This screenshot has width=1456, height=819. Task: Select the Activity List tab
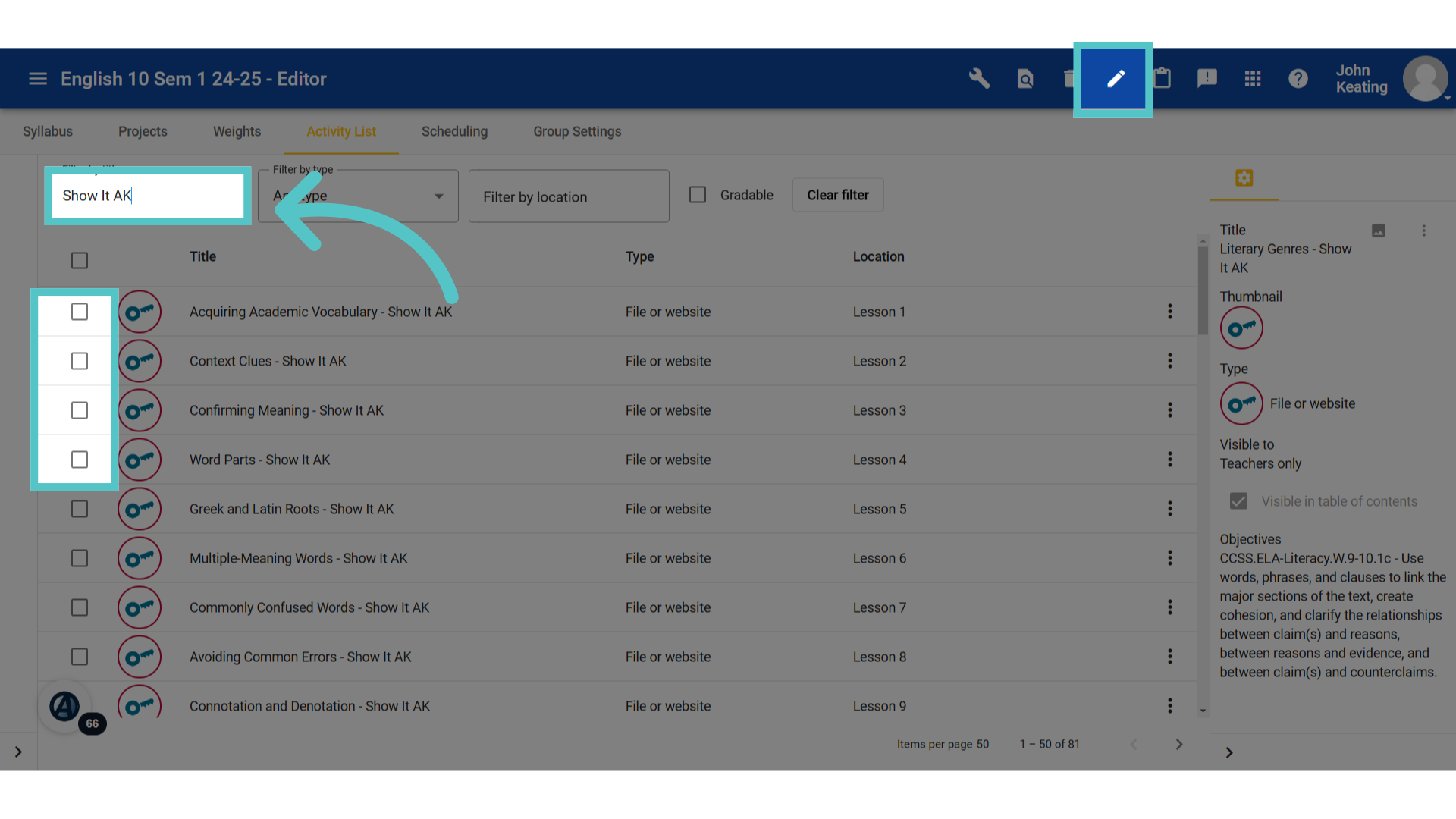[x=341, y=131]
